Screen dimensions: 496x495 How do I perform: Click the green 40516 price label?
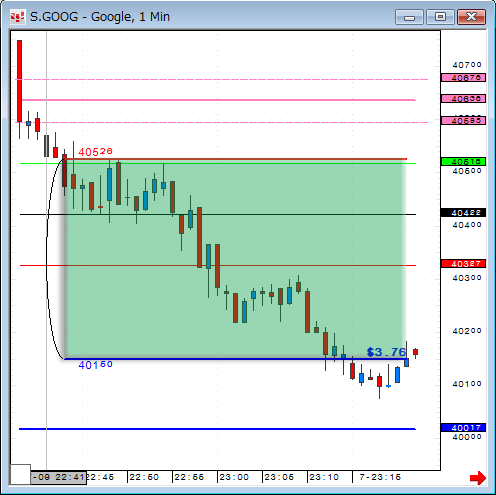coord(463,162)
